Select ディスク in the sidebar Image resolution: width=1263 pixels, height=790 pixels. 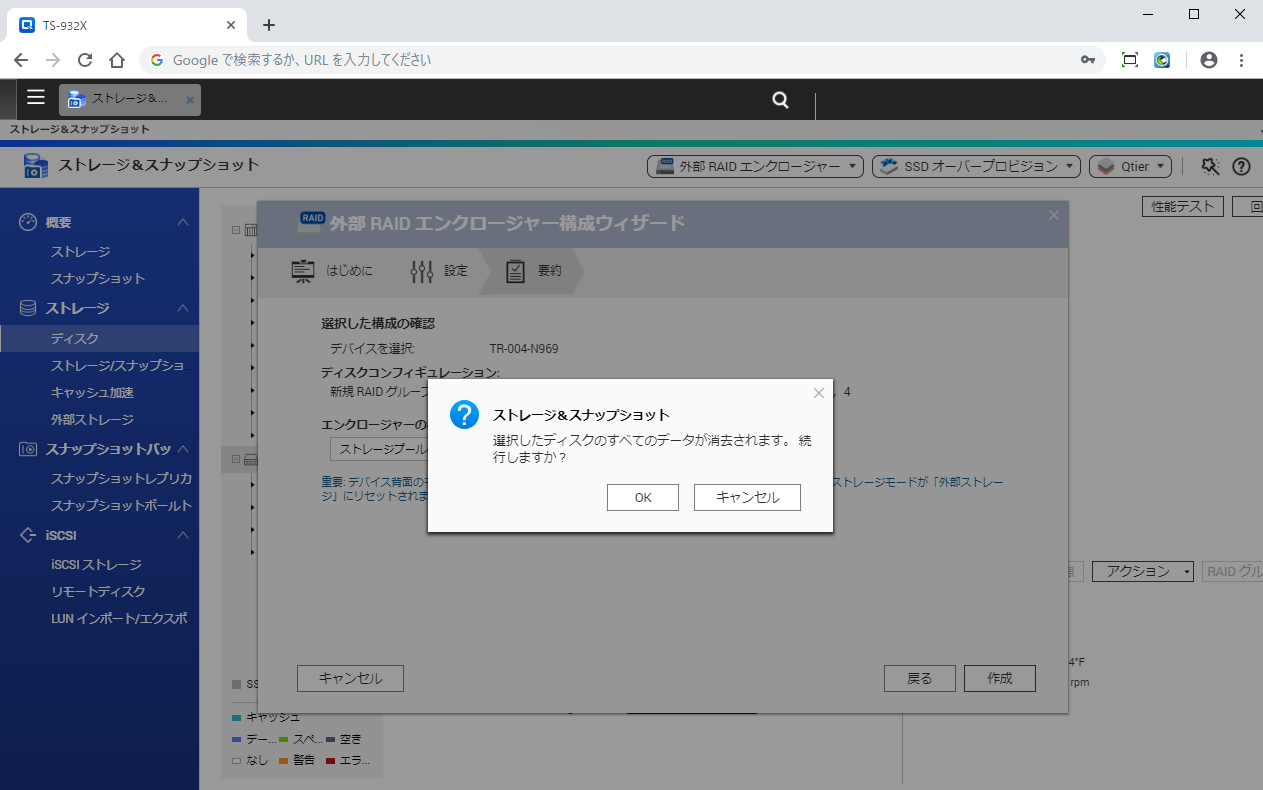[75, 339]
